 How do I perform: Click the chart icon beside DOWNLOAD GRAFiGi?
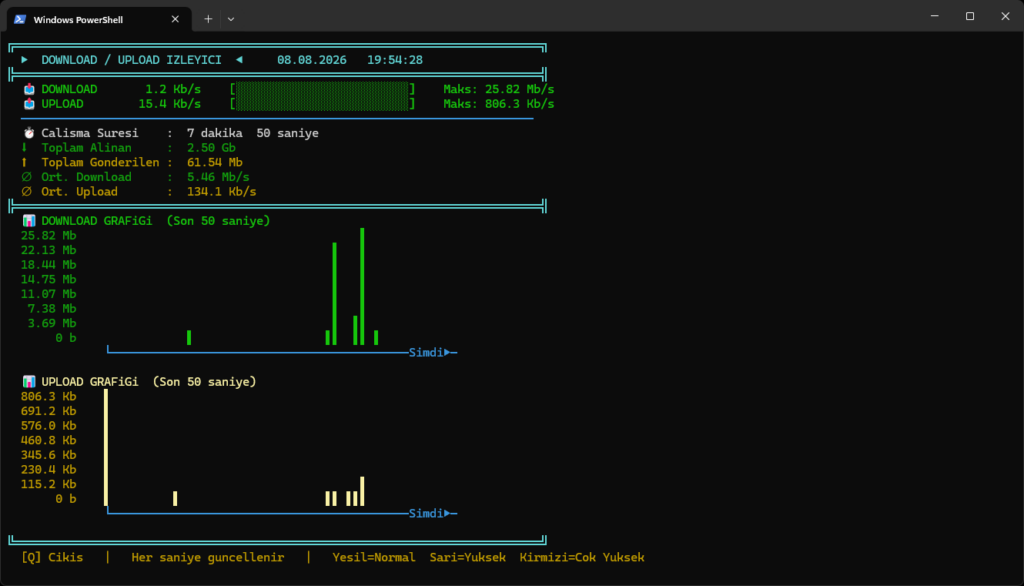[x=29, y=221]
